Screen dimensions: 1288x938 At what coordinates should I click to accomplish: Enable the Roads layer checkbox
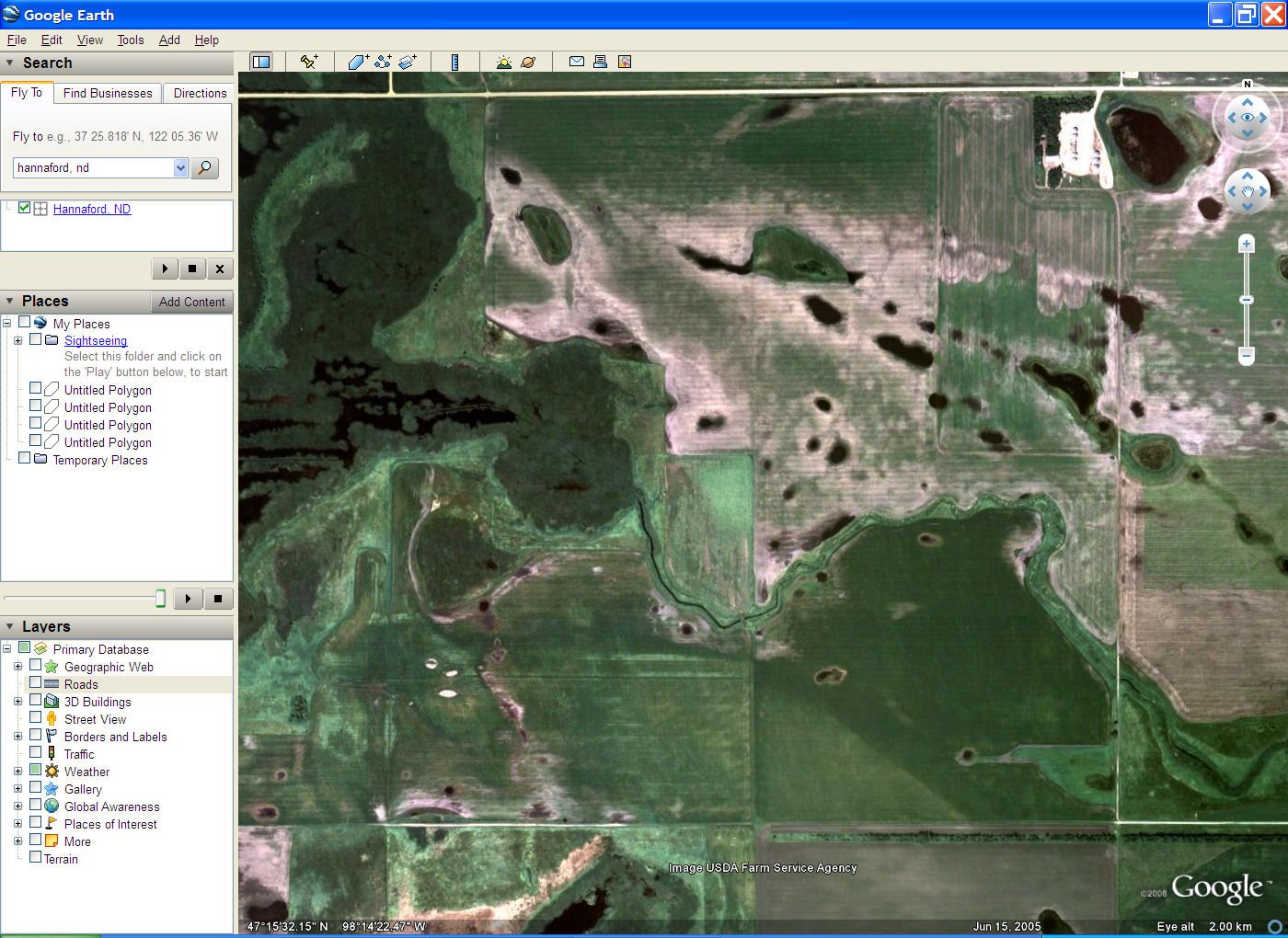(x=35, y=683)
